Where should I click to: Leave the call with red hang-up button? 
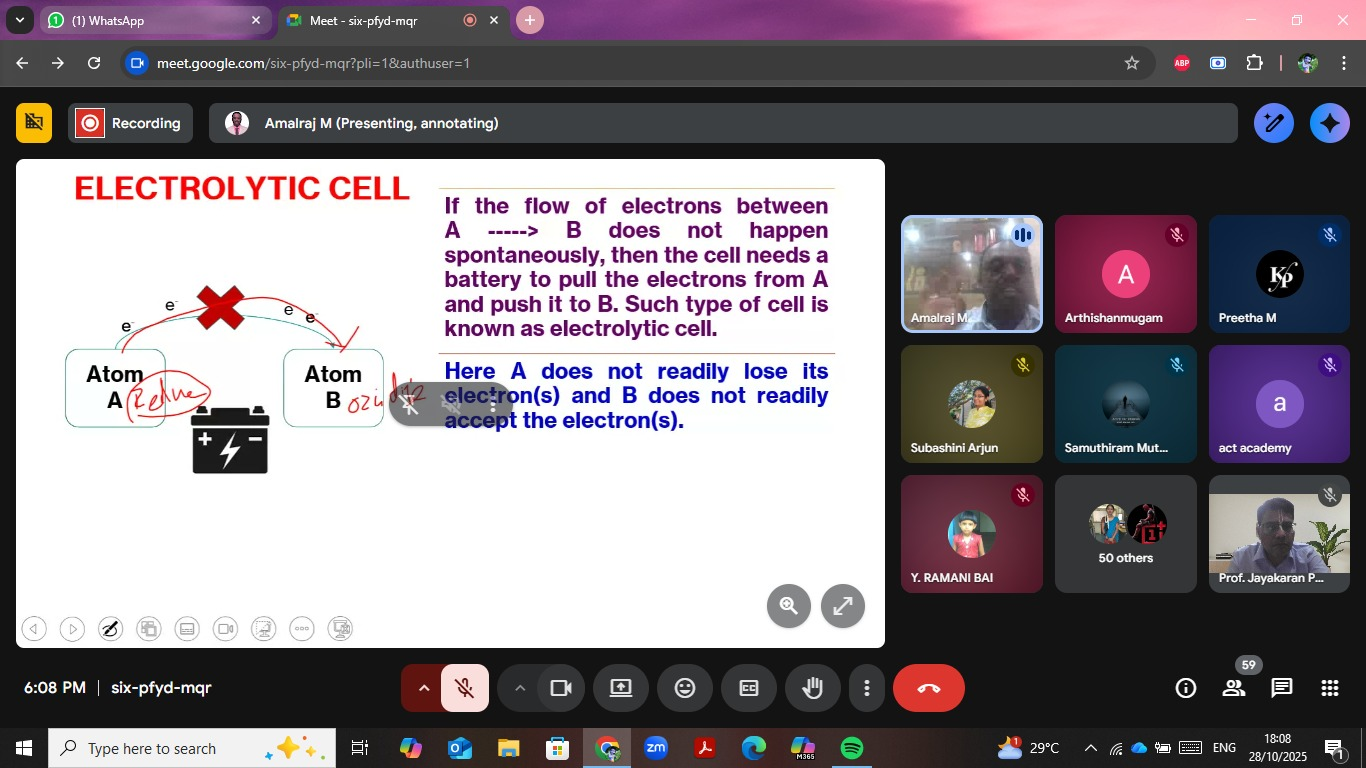click(x=928, y=688)
